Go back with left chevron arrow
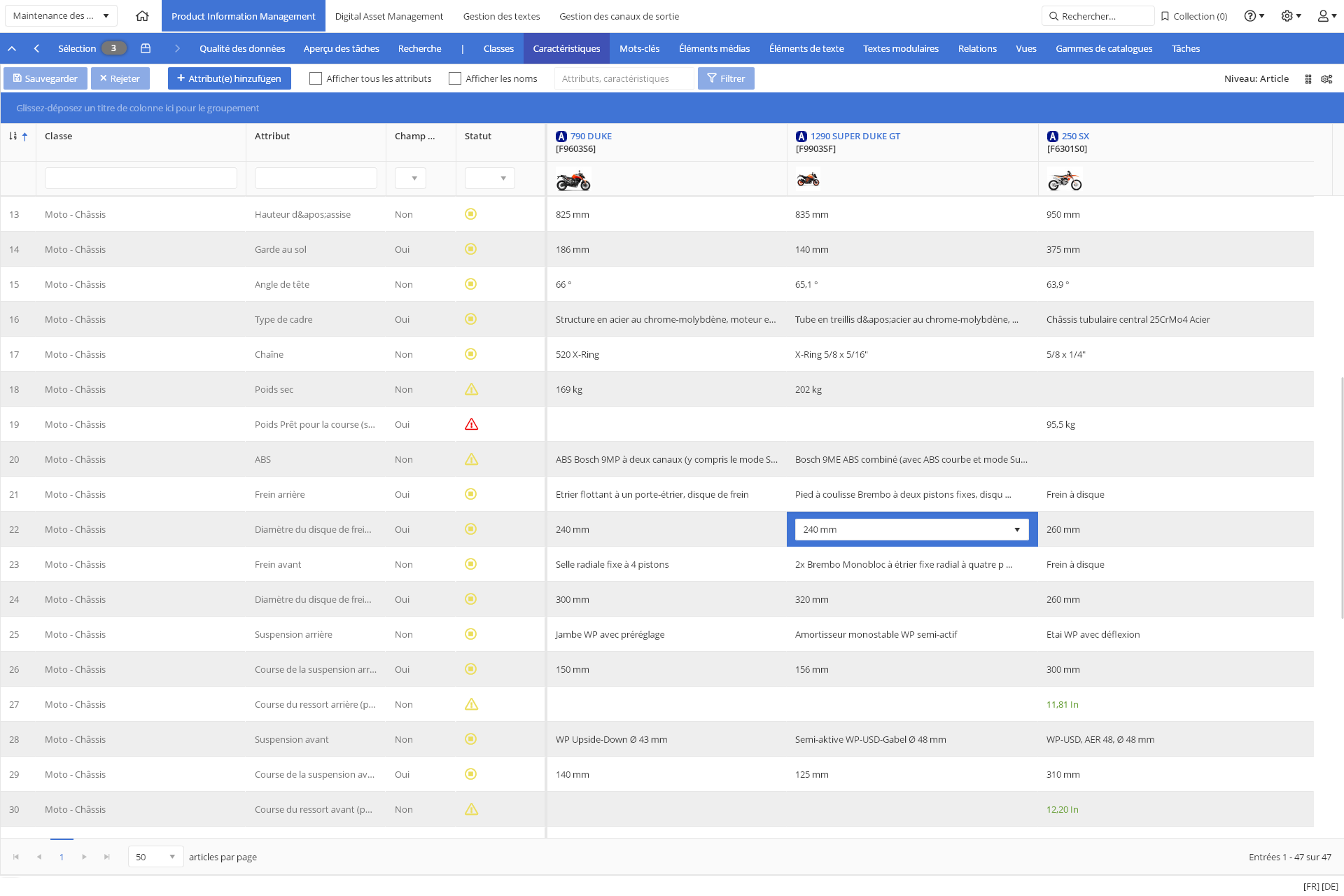Screen dimensions: 1344x896 36,48
